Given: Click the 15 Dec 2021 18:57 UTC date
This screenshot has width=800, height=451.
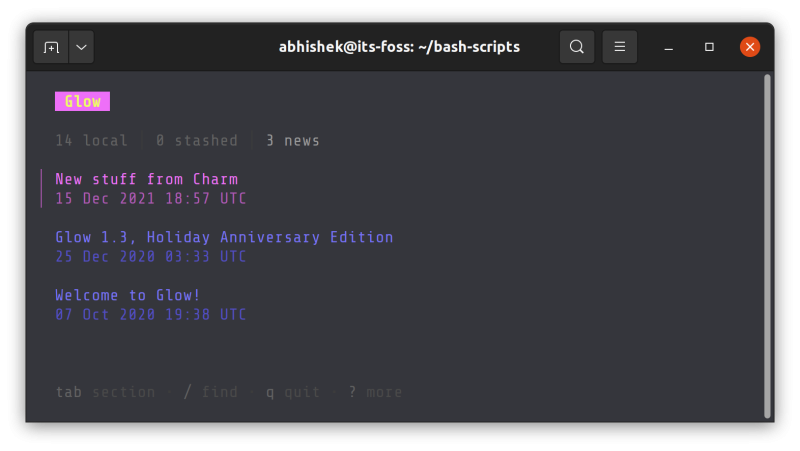Looking at the screenshot, I should (151, 198).
